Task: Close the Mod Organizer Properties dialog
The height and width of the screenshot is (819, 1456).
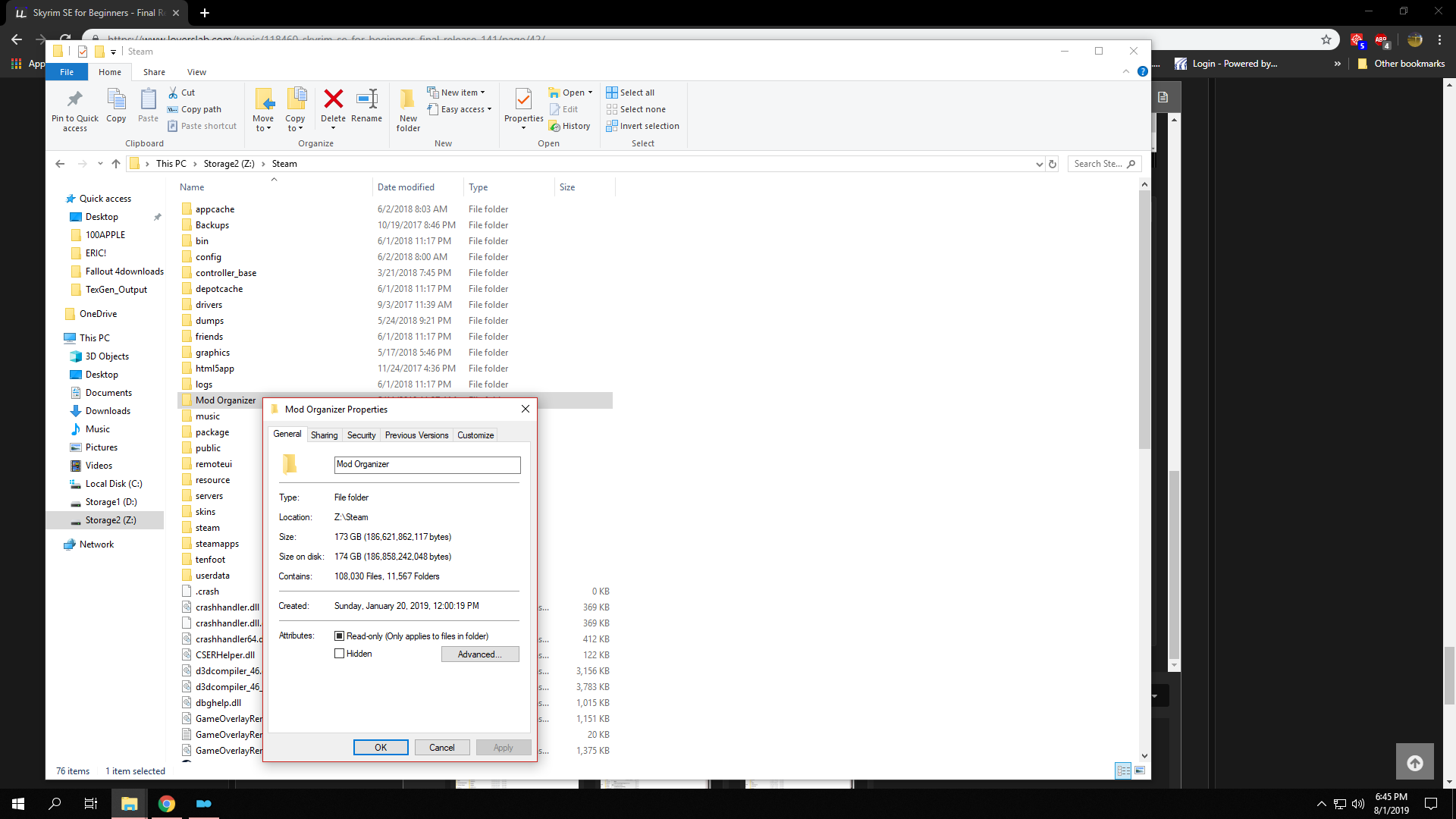Action: pos(526,409)
